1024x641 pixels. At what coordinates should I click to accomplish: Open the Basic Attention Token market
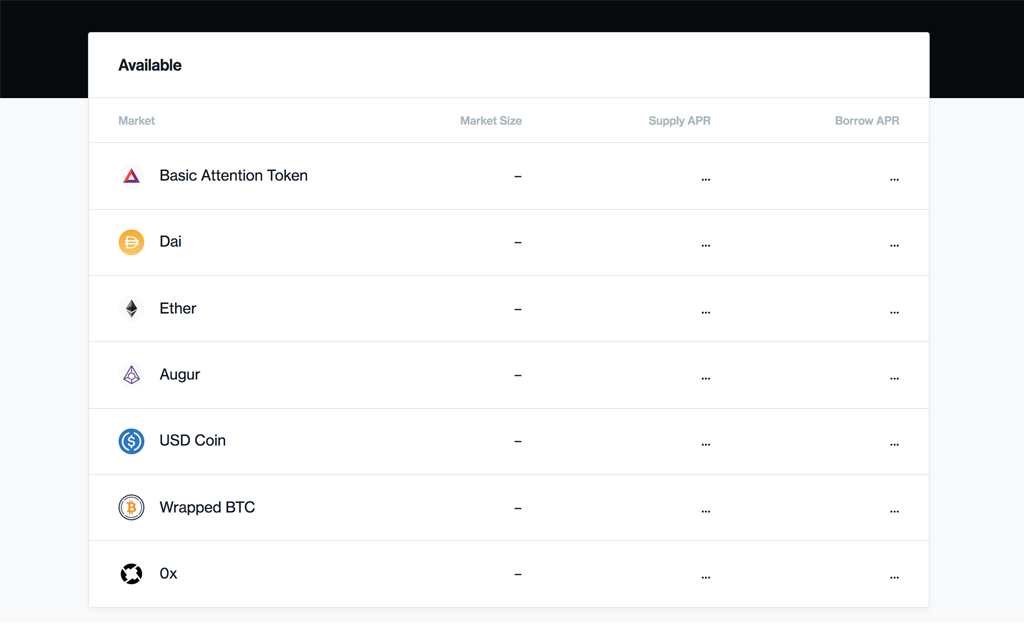(233, 176)
